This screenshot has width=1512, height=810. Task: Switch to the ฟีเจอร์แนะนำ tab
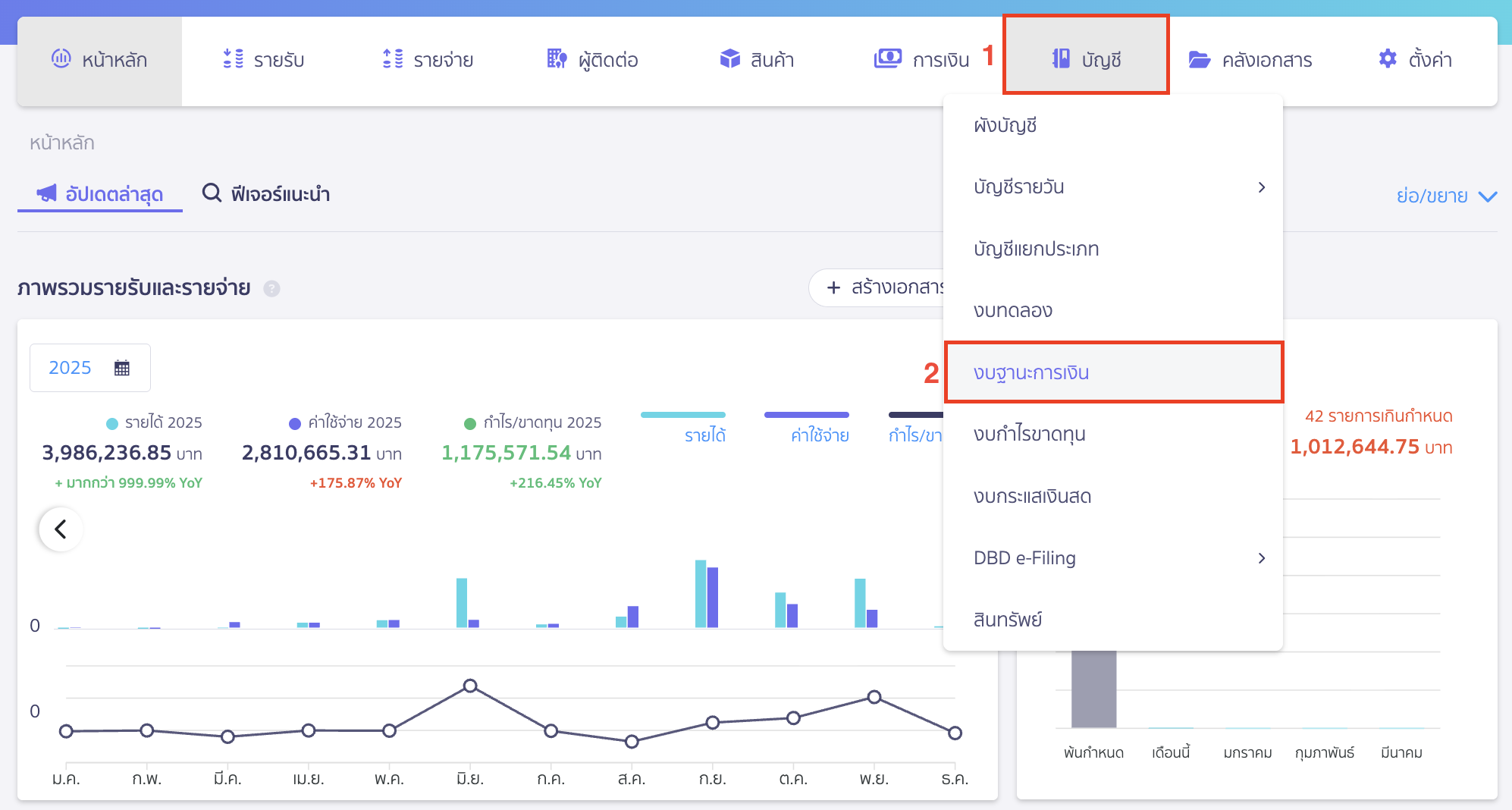(x=266, y=194)
